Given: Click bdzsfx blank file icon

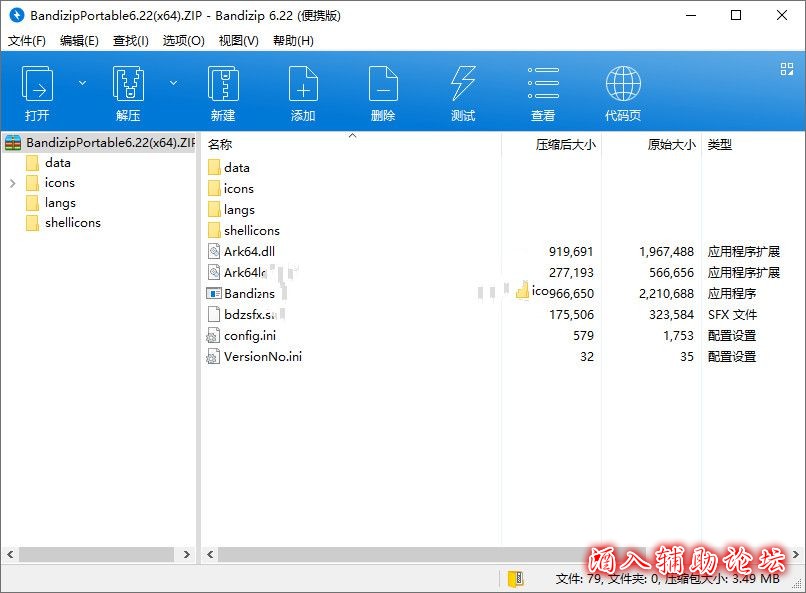Looking at the screenshot, I should coord(214,314).
